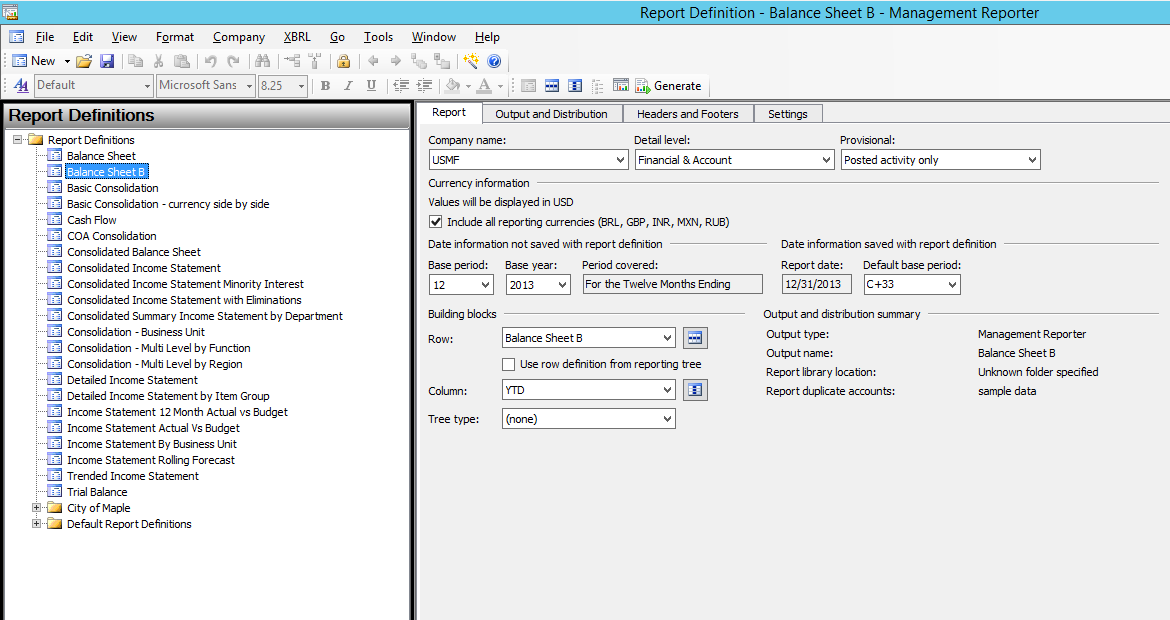Click the wizard wand icon

(472, 61)
